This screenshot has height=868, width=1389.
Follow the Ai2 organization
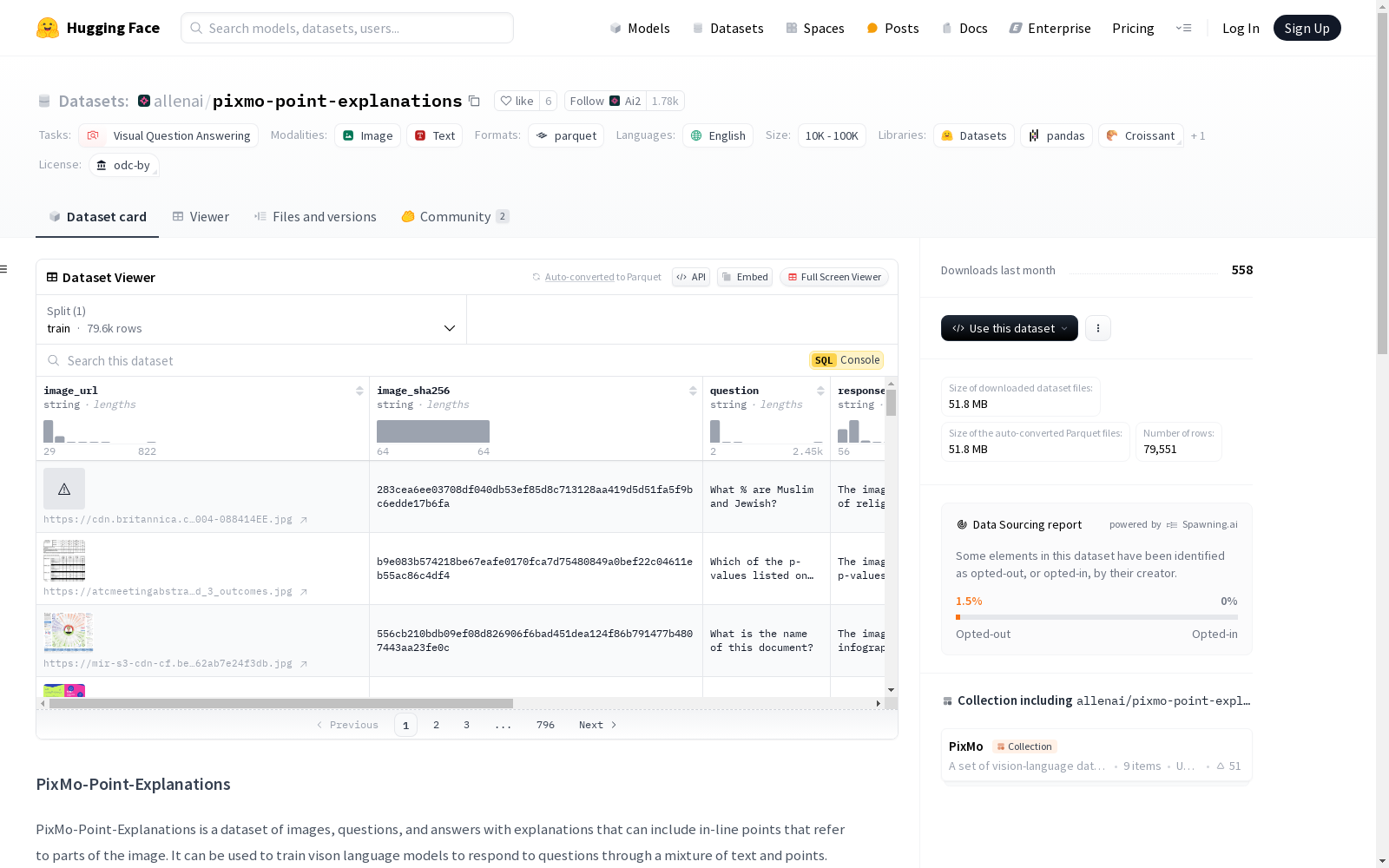pyautogui.click(x=605, y=101)
